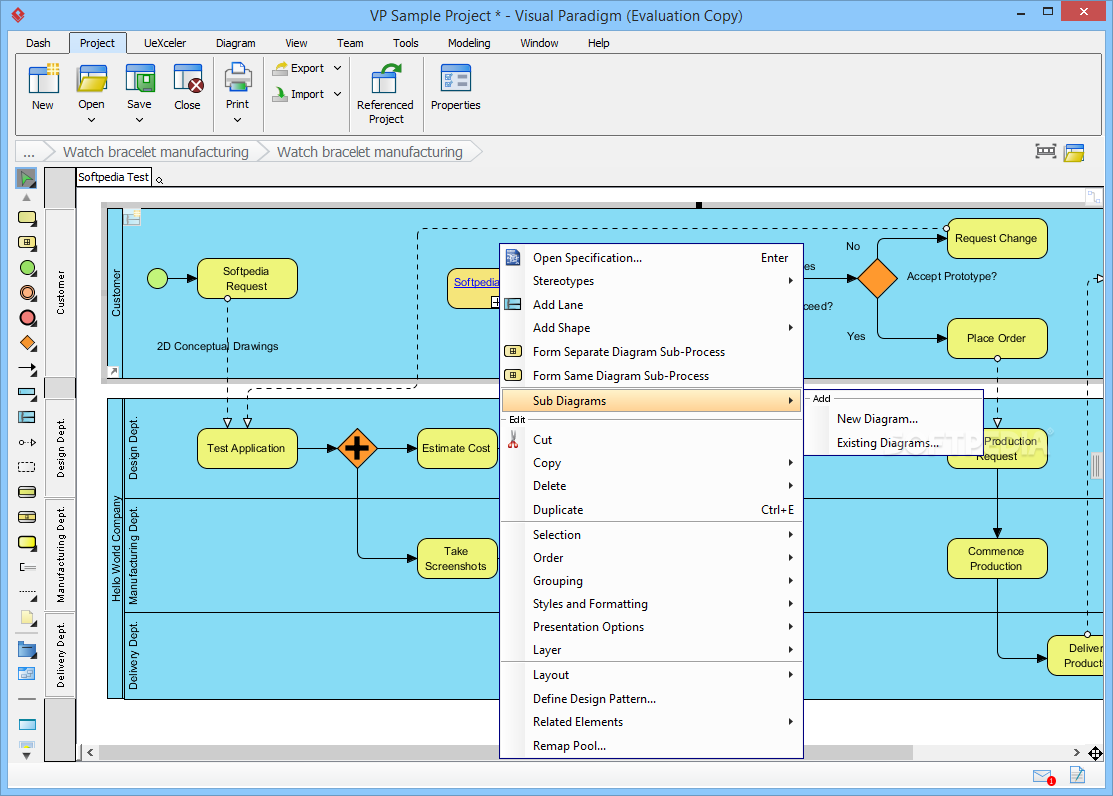The width and height of the screenshot is (1113, 796).
Task: Open the Team tab
Action: pos(350,43)
